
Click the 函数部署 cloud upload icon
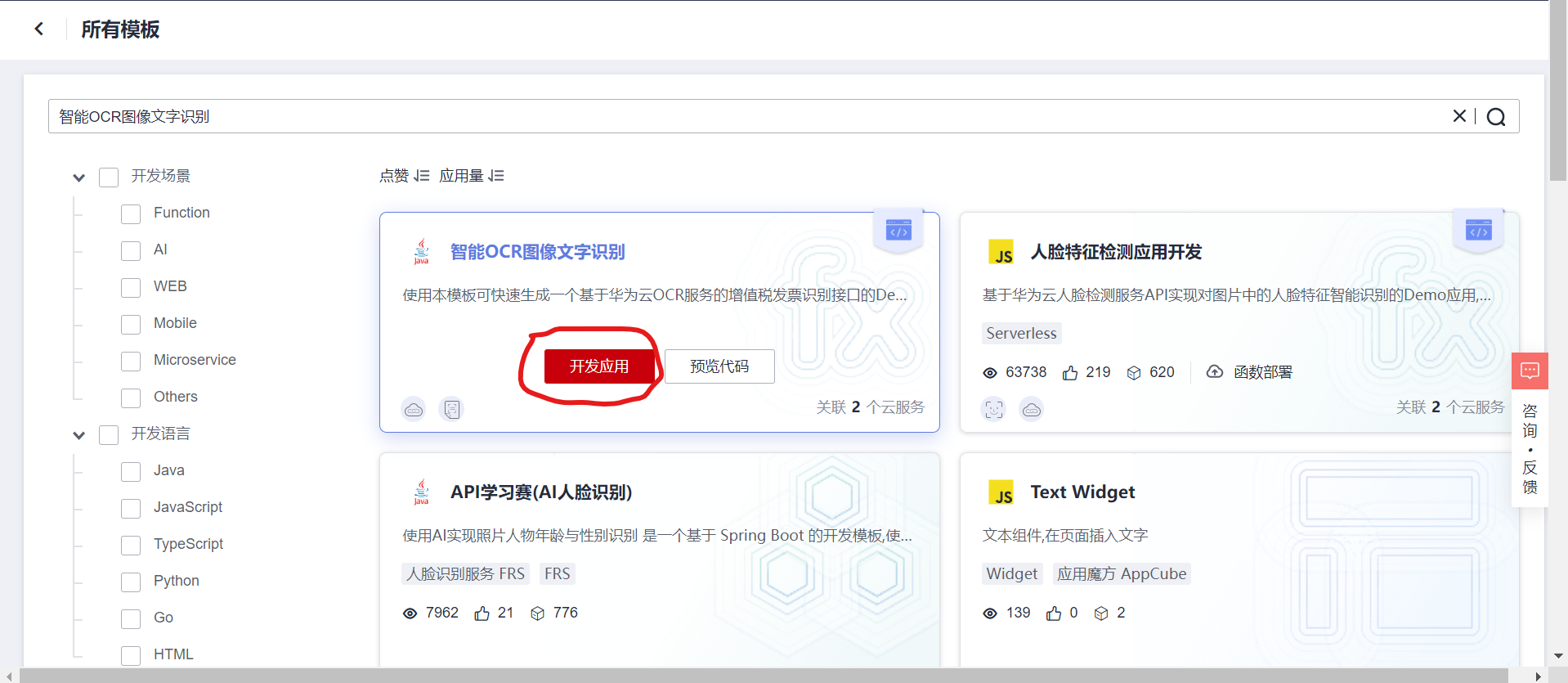[x=1215, y=372]
